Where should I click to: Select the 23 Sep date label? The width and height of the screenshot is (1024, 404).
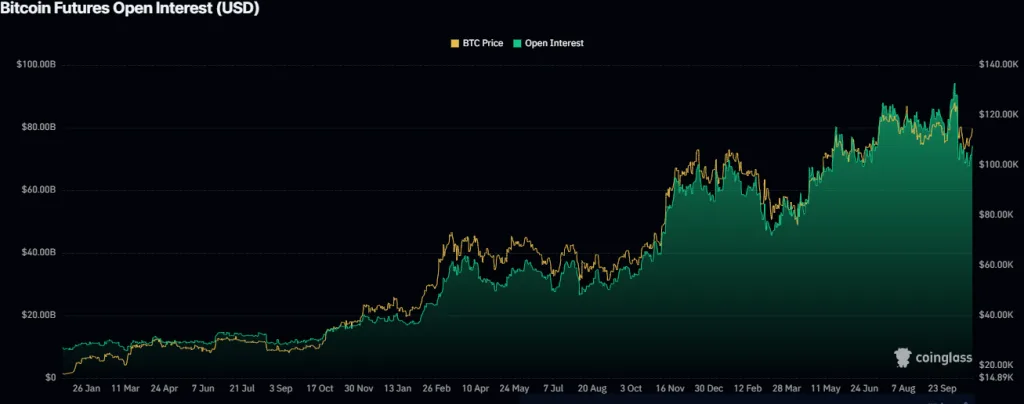click(x=943, y=386)
